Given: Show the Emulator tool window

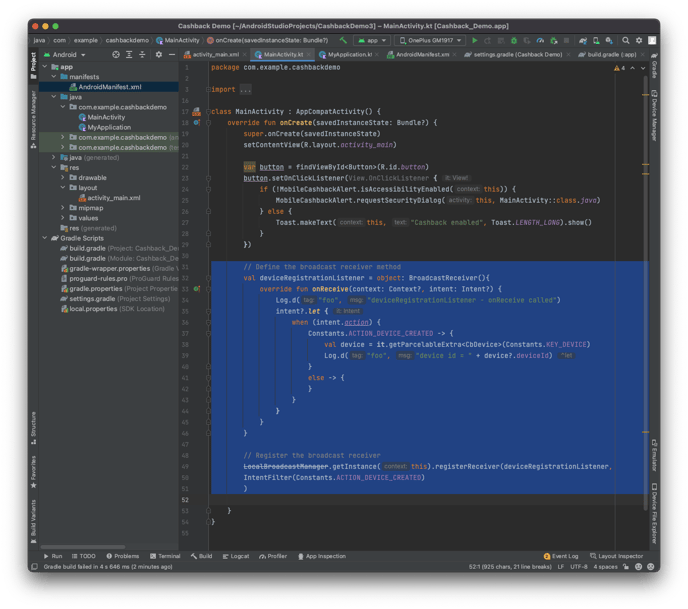Looking at the screenshot, I should click(x=654, y=455).
